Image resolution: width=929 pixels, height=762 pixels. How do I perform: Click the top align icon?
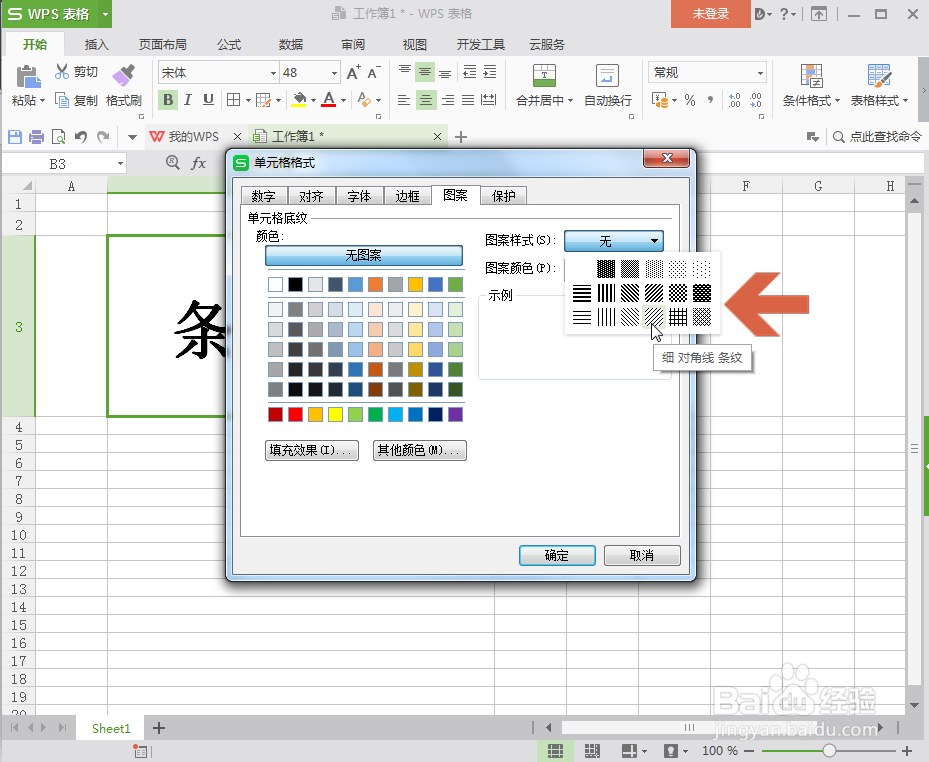pos(405,72)
